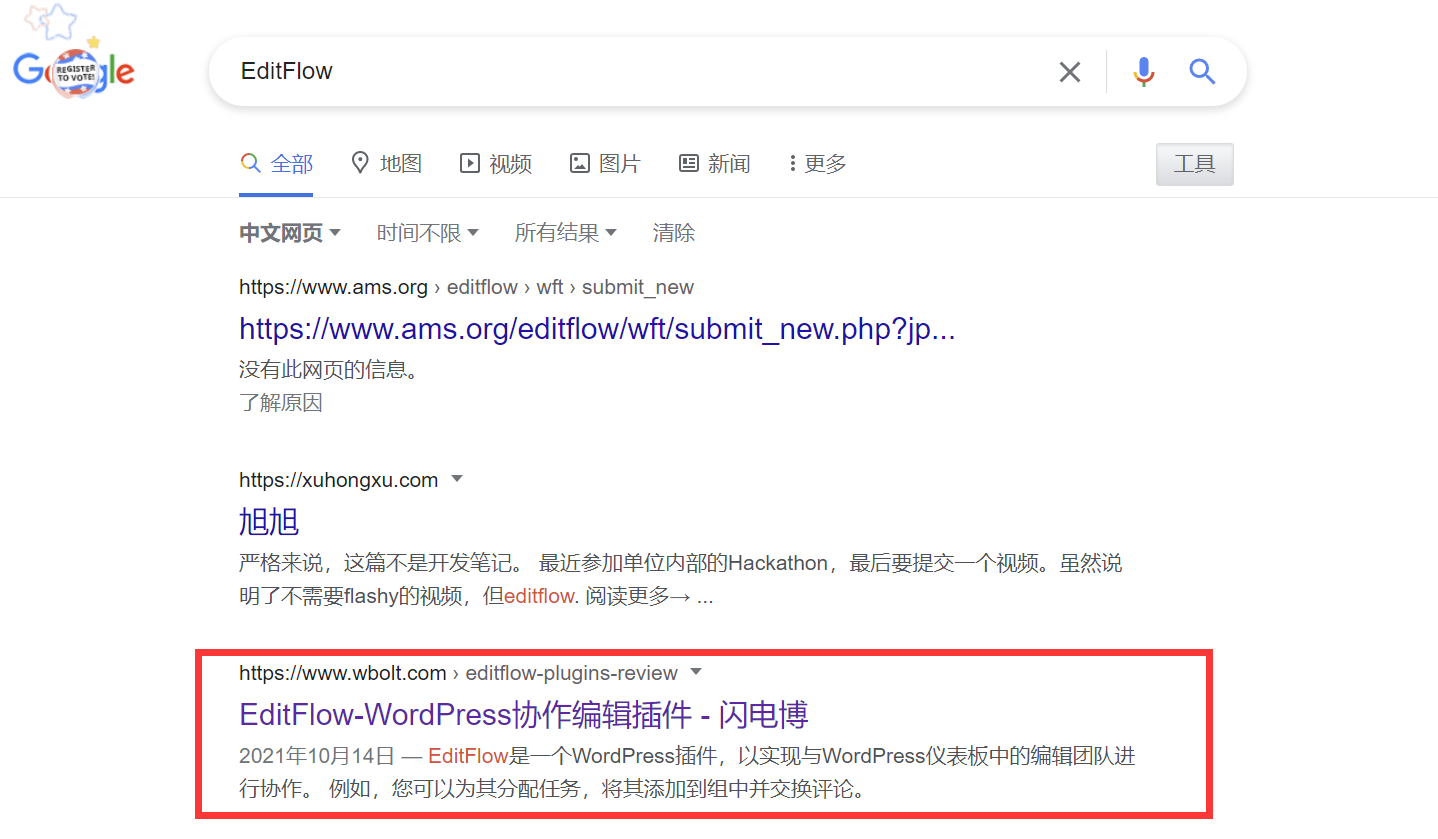Open the 更多 (More) menu

tap(818, 162)
